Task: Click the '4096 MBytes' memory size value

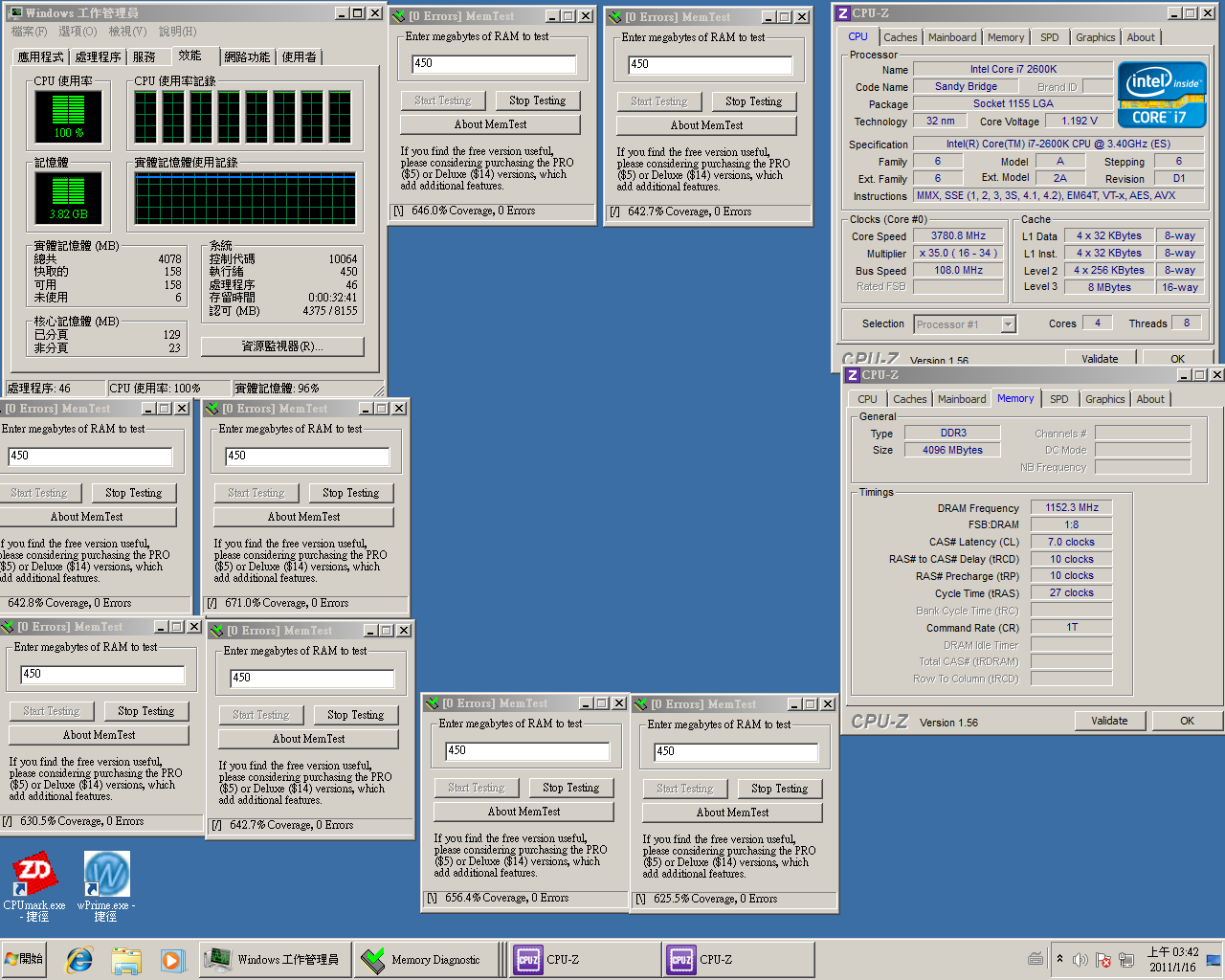Action: click(952, 450)
